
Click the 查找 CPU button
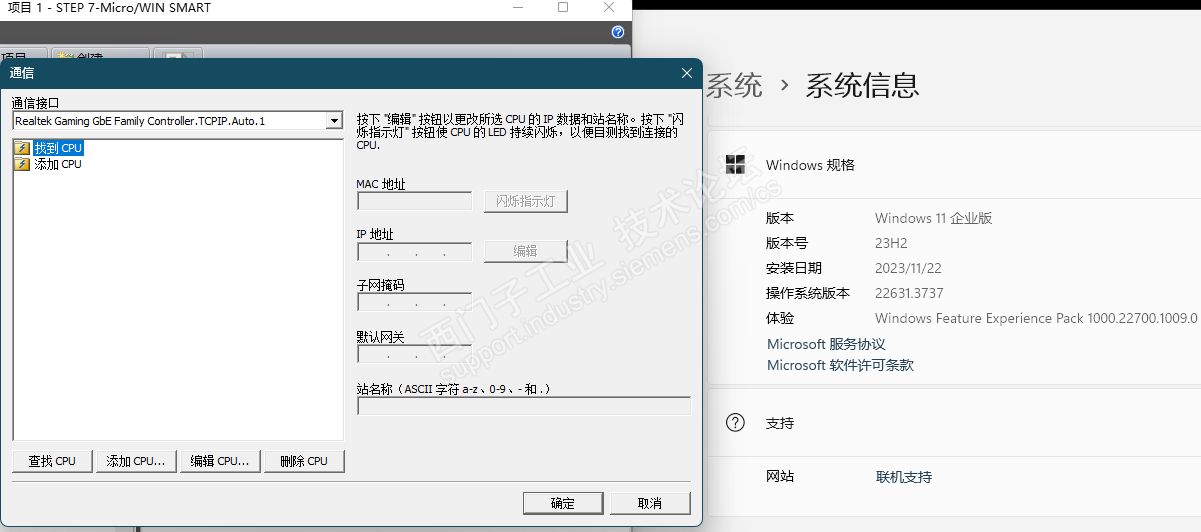[52, 461]
